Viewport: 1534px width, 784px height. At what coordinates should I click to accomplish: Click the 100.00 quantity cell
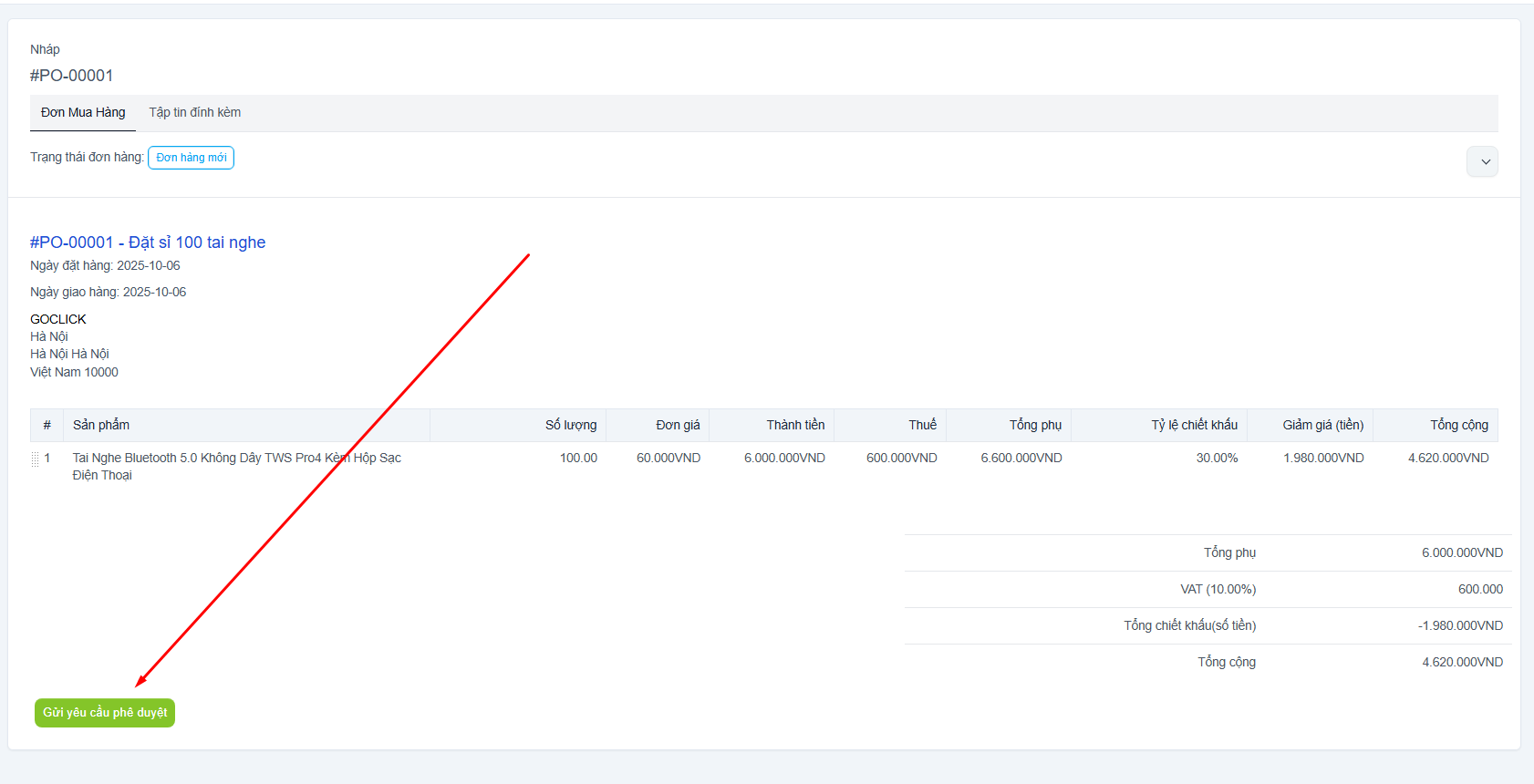point(578,459)
